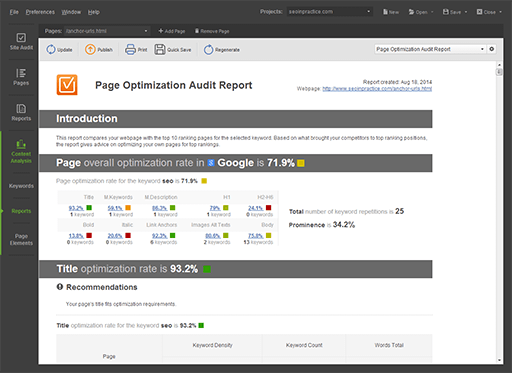Click the report's vertical scrollbar
This screenshot has height=373, width=512.
pos(499,212)
